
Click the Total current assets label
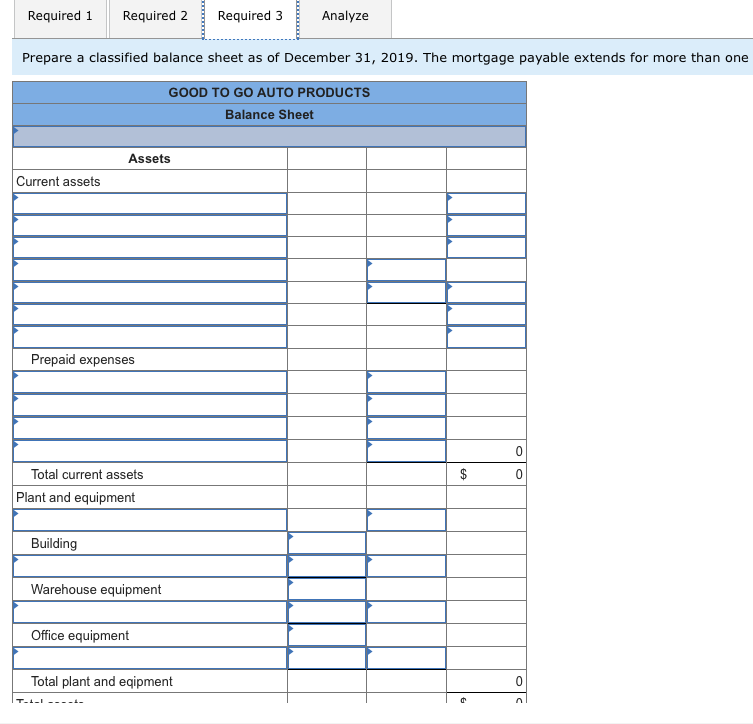pos(87,474)
